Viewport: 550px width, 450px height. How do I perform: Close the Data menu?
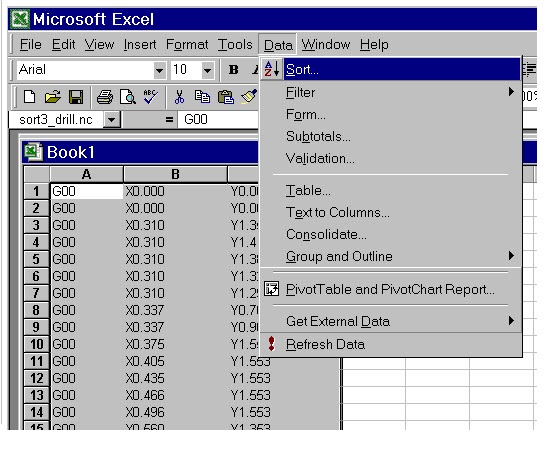278,45
